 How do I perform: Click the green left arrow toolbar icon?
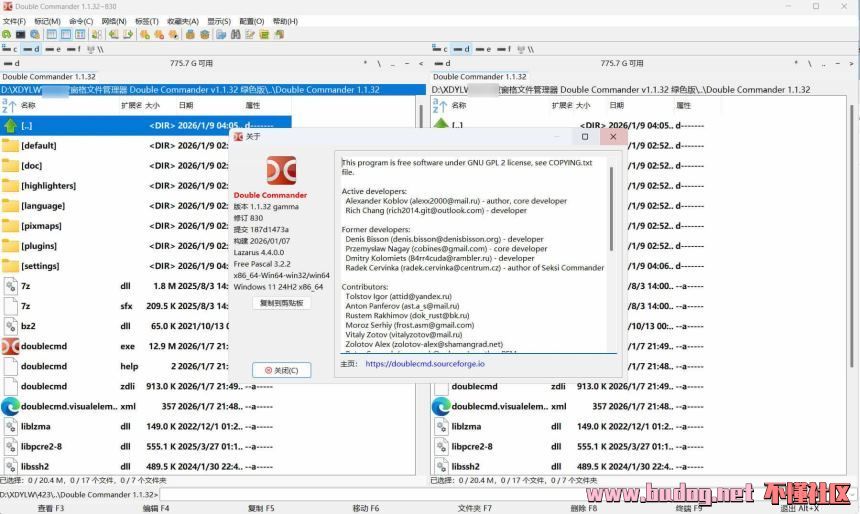(x=114, y=35)
